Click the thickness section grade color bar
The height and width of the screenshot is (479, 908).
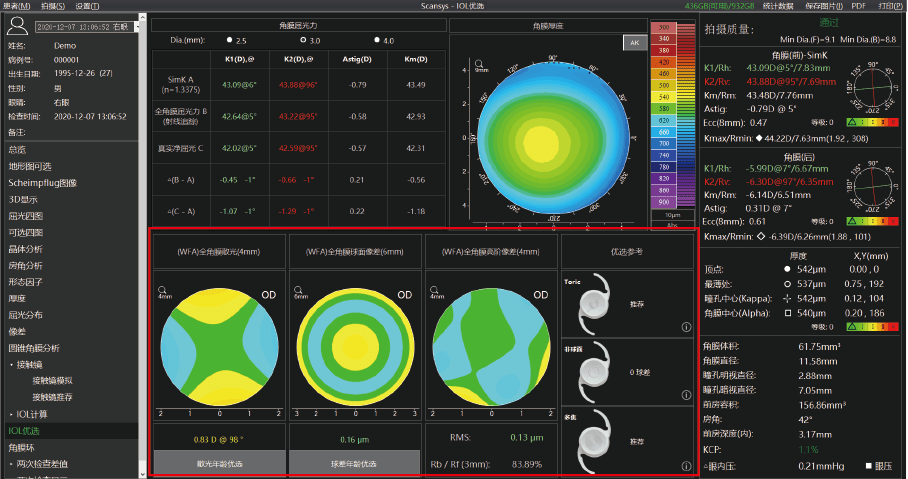pos(873,327)
